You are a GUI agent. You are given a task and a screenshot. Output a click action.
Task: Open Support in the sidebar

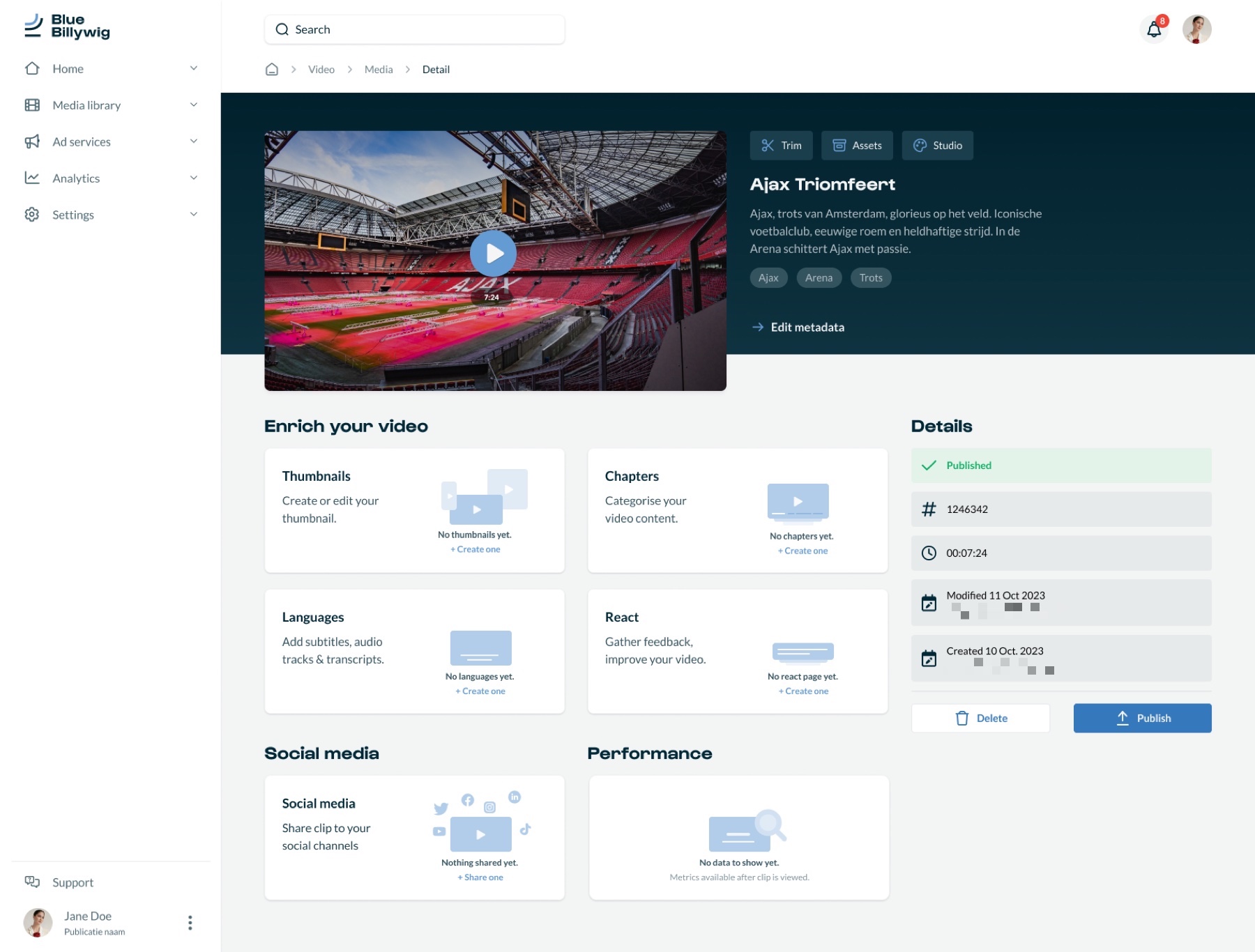tap(73, 882)
